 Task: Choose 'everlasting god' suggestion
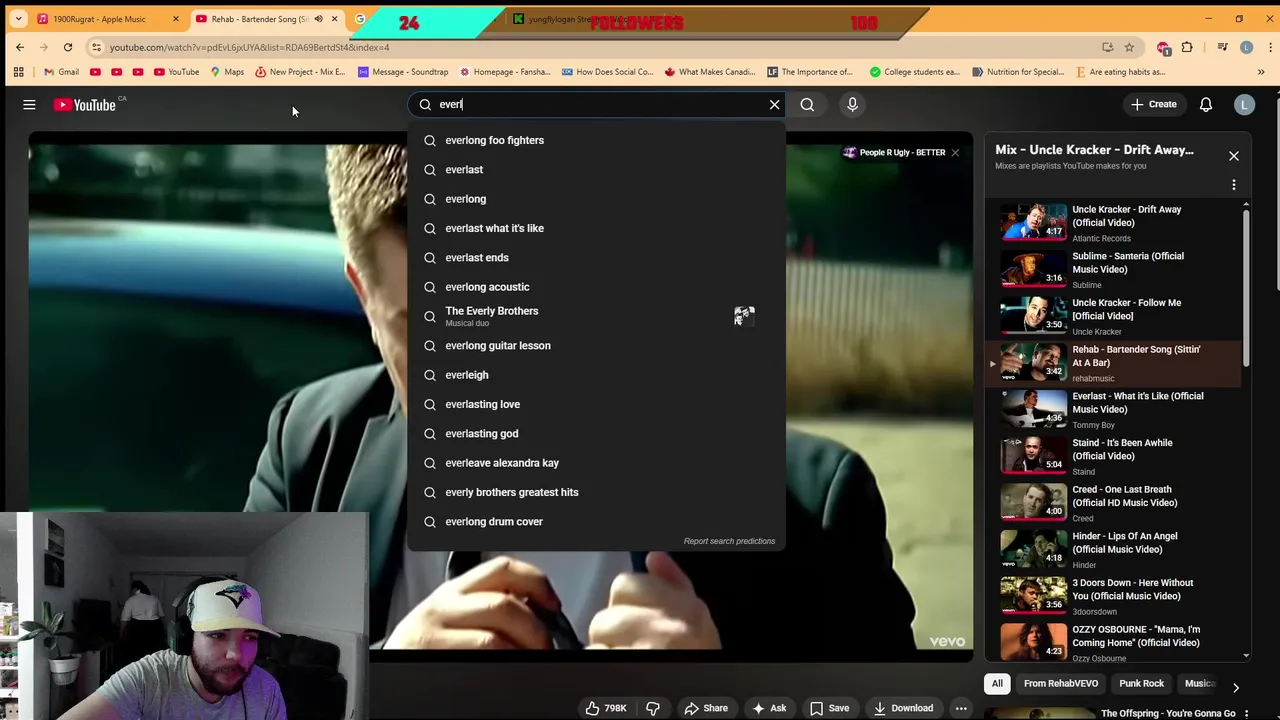(x=596, y=433)
